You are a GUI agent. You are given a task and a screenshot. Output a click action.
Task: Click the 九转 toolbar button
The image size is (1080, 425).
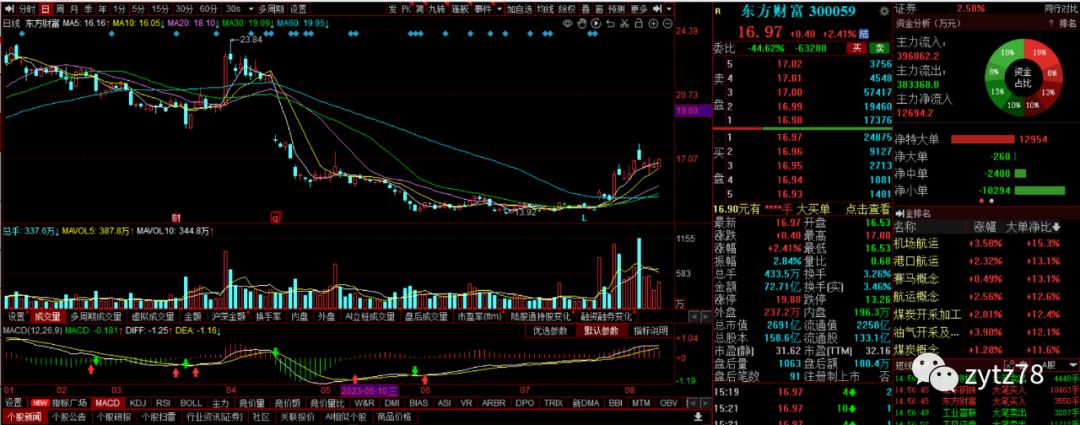pos(437,9)
